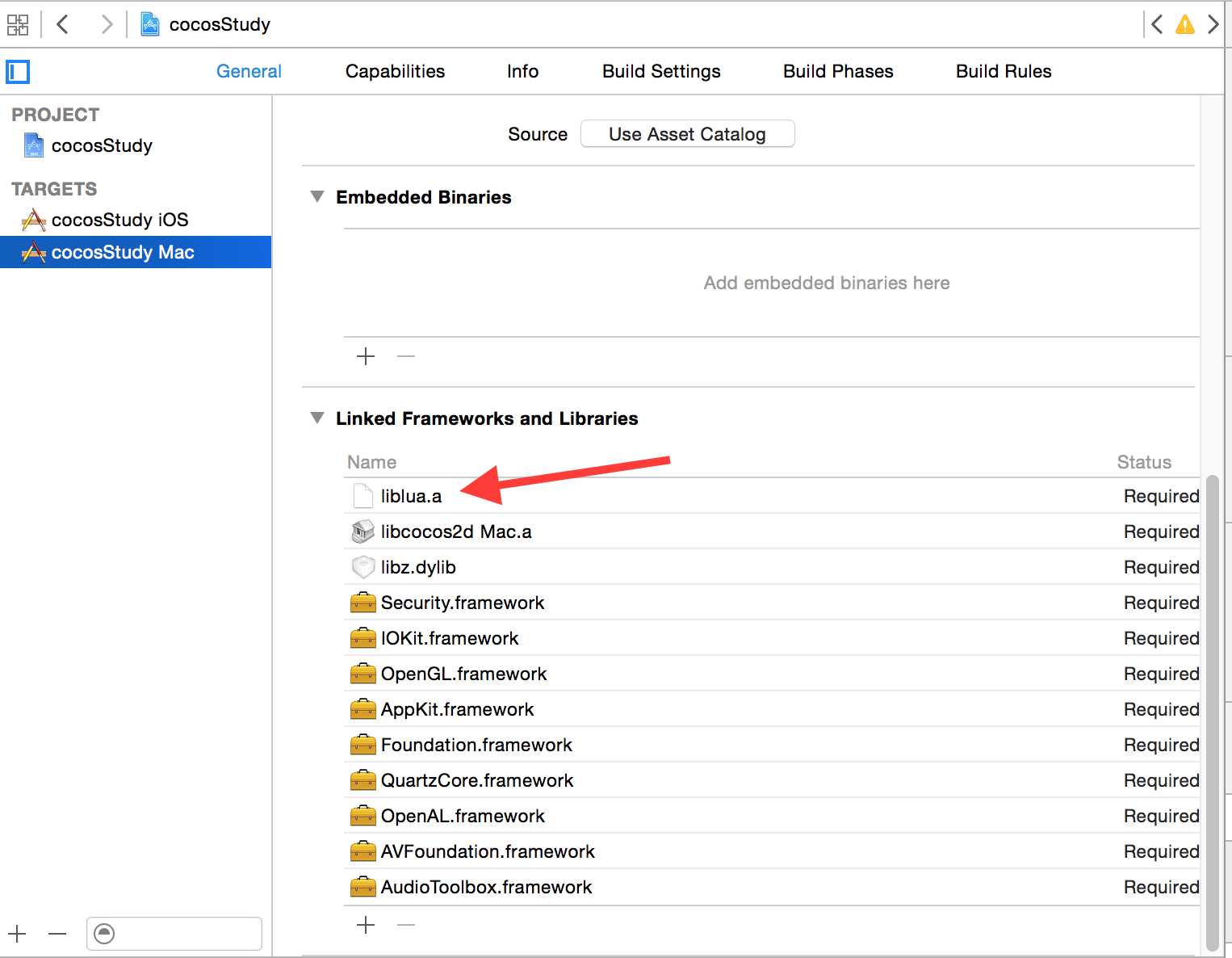Click the cocosStudy Mac target icon
Image resolution: width=1232 pixels, height=958 pixels.
pos(33,252)
